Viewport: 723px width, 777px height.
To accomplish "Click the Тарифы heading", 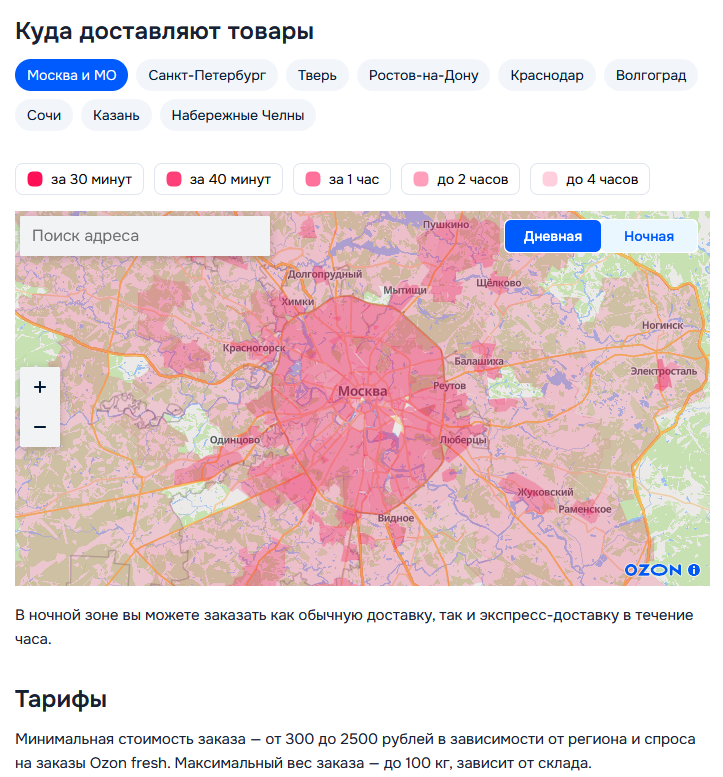I will click(x=61, y=699).
